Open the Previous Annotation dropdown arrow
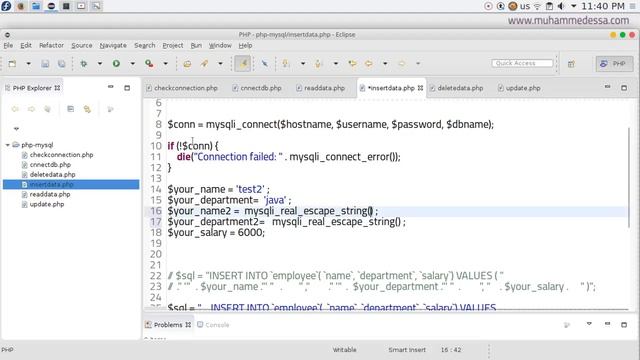 coord(336,64)
